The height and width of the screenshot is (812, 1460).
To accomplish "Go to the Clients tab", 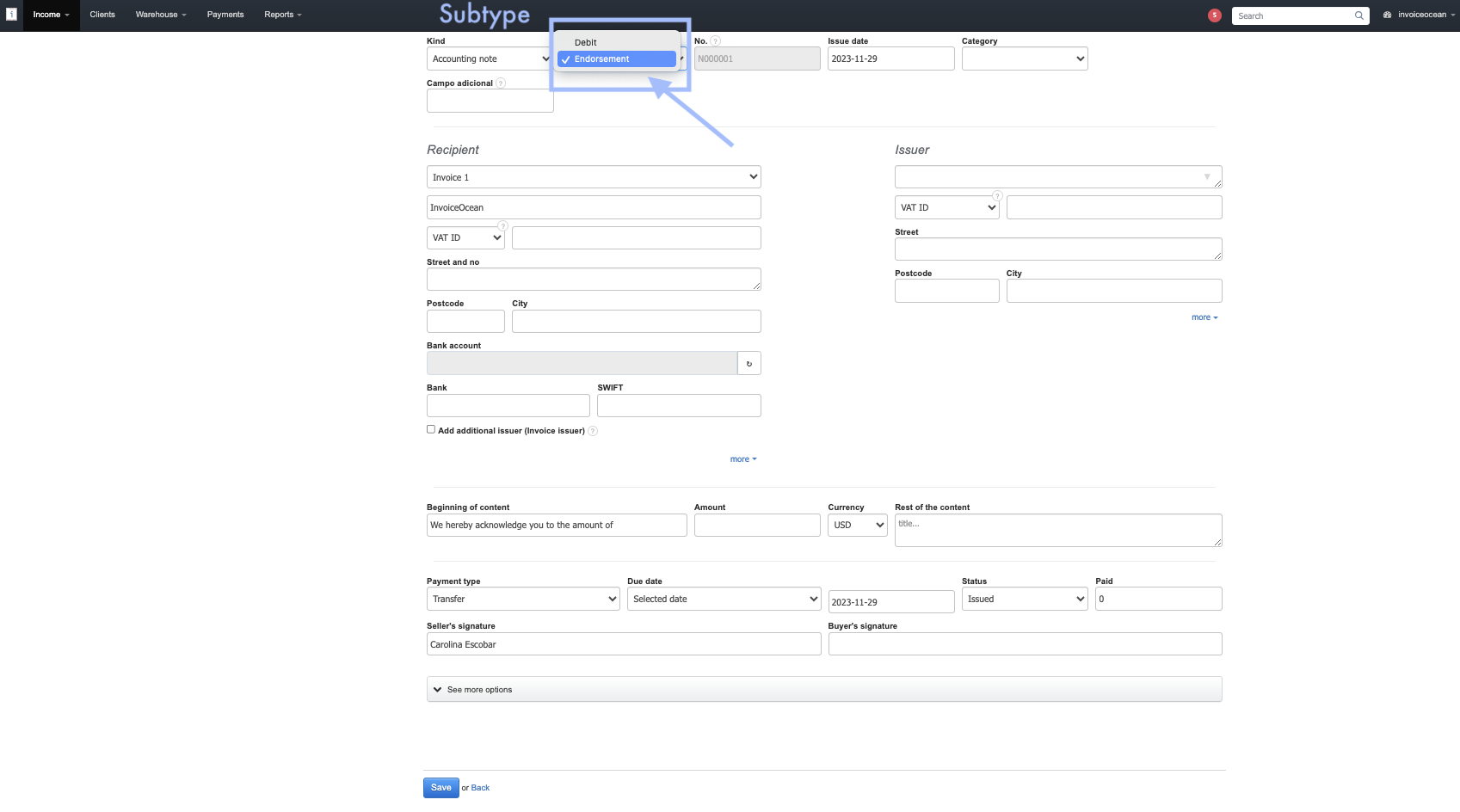I will (x=102, y=15).
